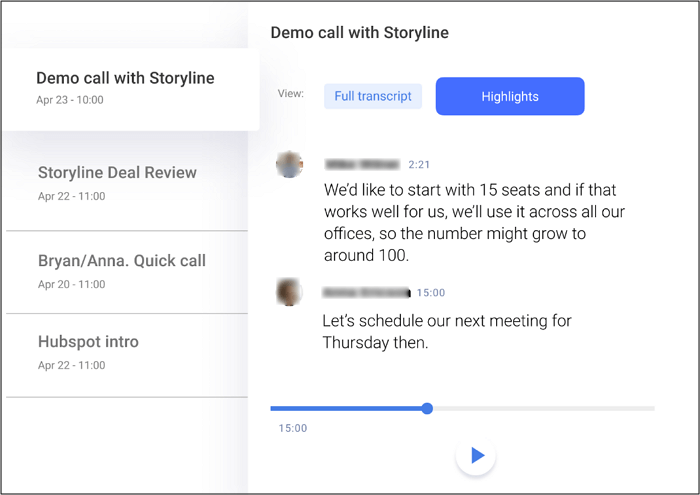The height and width of the screenshot is (495, 700).
Task: Click the Apr 20 - 11:00 date in sidebar
Action: point(71,285)
